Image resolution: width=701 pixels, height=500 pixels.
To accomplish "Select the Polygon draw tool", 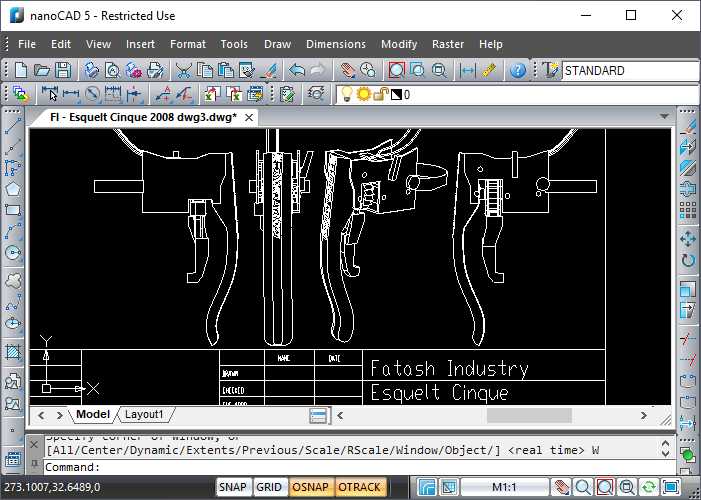I will (13, 189).
